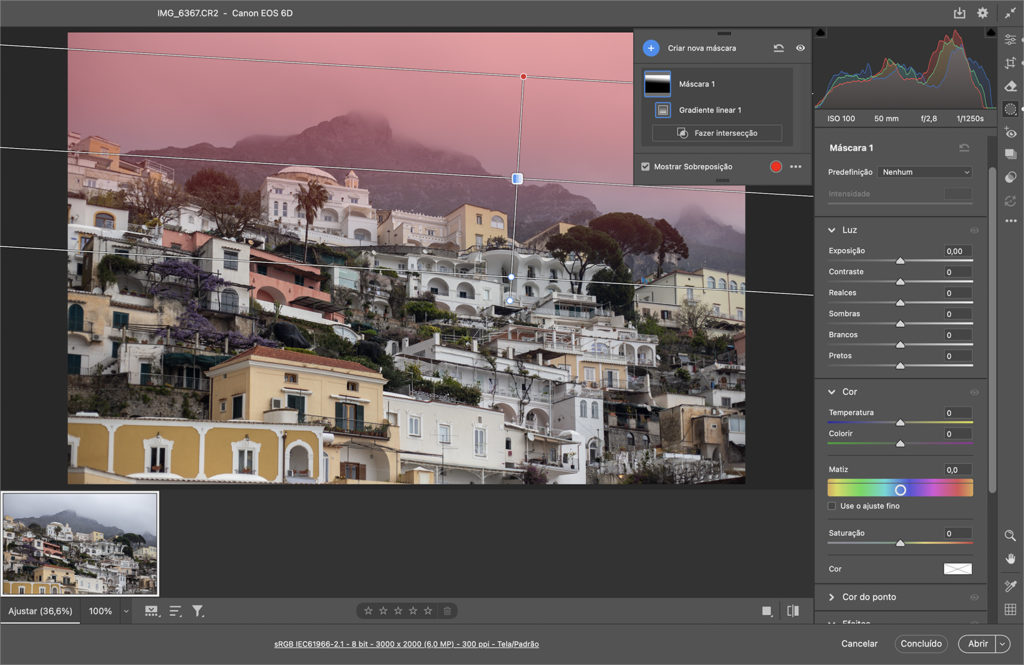Click the Concluído button
The width and height of the screenshot is (1024, 665).
click(921, 644)
